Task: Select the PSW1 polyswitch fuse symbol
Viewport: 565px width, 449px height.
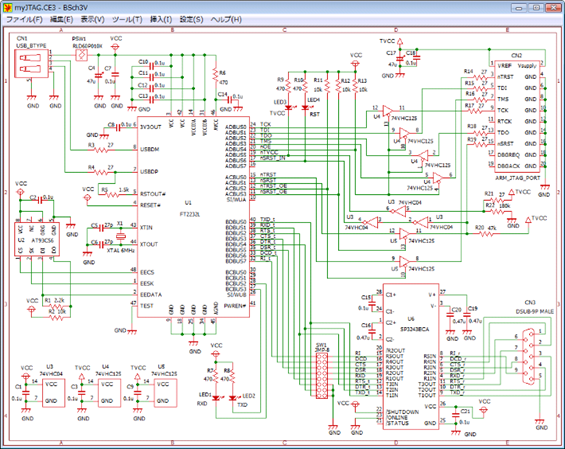Action: [82, 55]
